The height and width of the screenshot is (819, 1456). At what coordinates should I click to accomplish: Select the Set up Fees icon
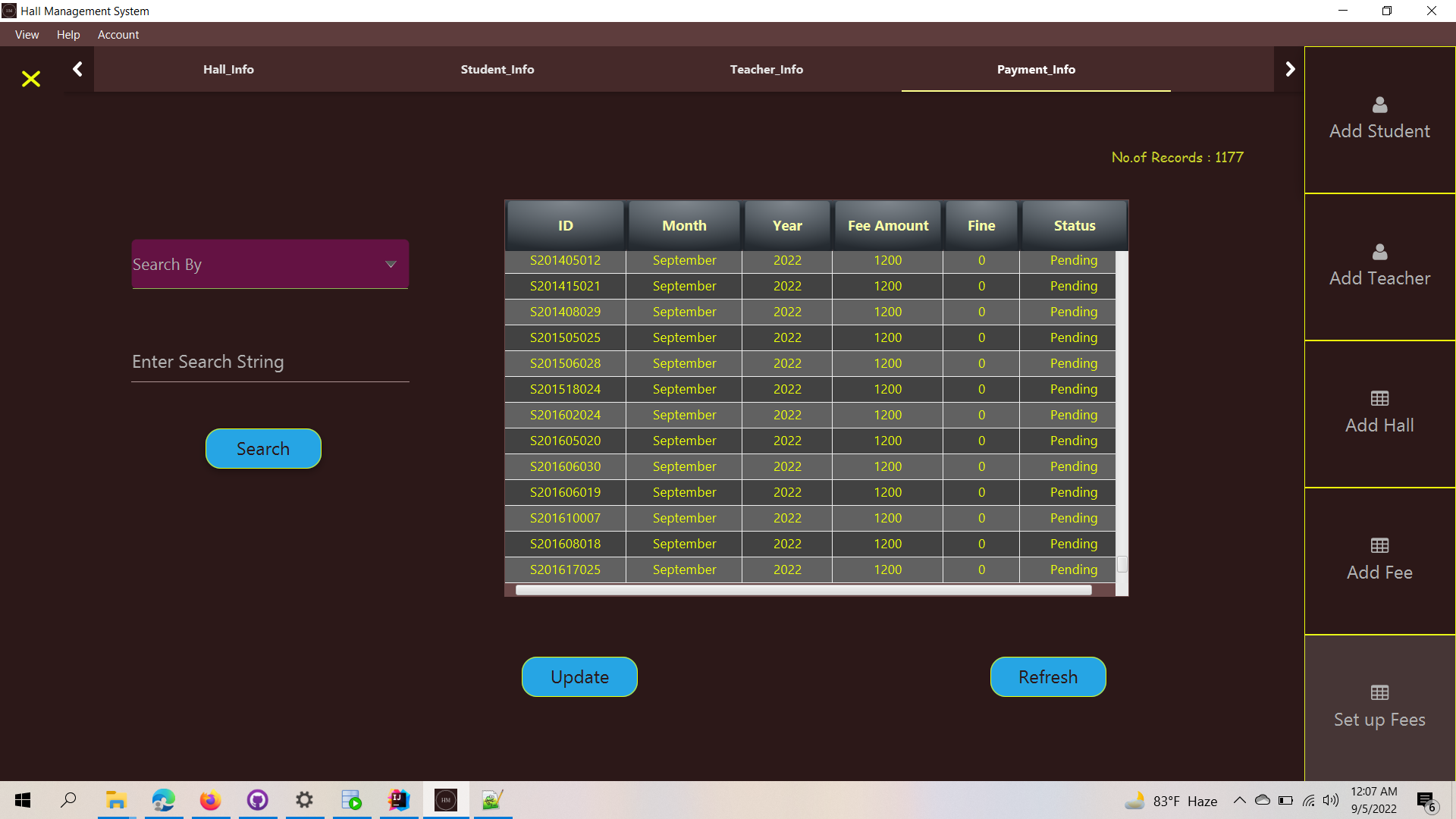click(x=1379, y=692)
